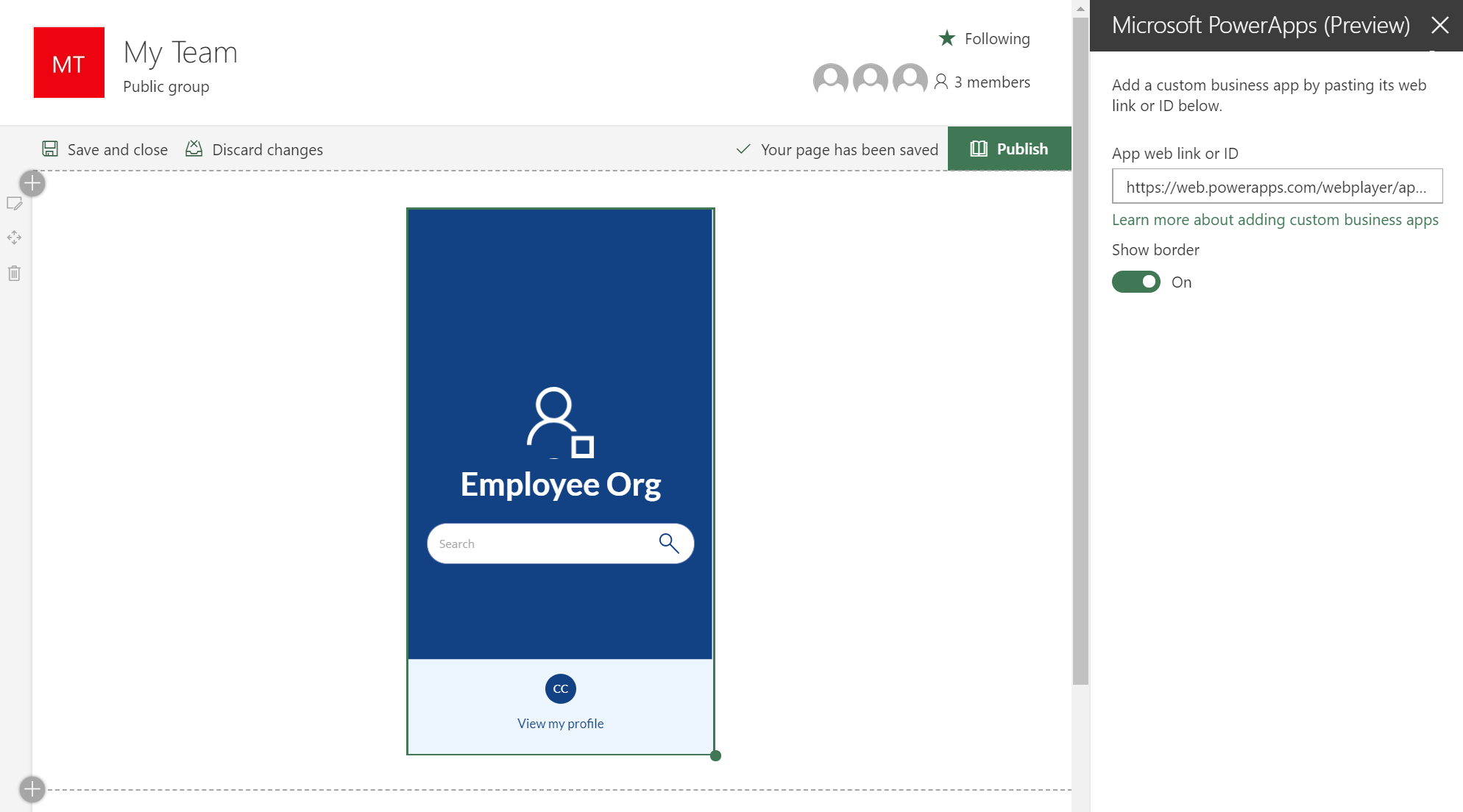
Task: Click the CC profile avatar circle
Action: click(561, 688)
